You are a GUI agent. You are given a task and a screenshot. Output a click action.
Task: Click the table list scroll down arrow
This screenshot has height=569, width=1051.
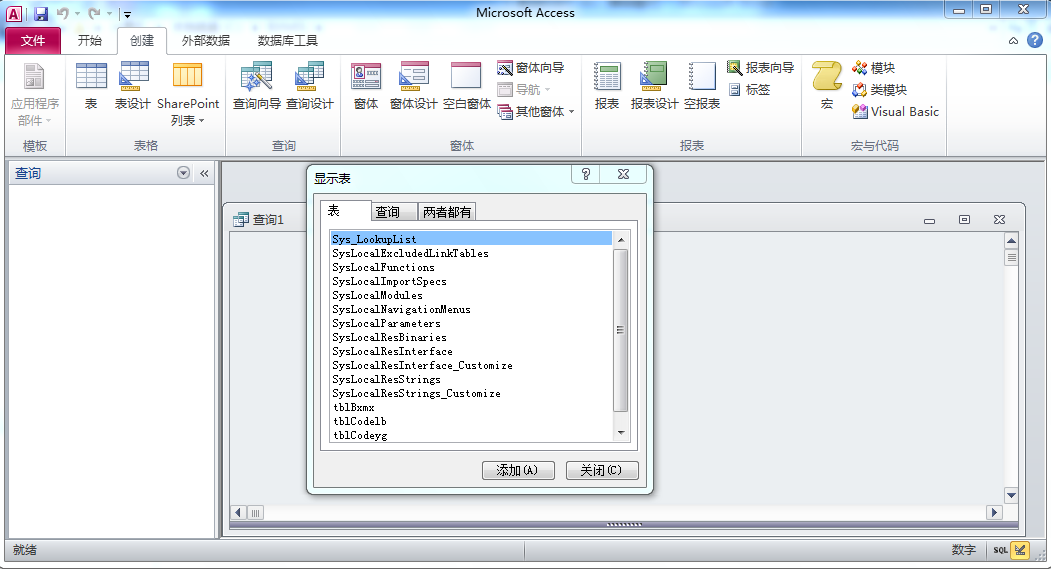pyautogui.click(x=621, y=433)
